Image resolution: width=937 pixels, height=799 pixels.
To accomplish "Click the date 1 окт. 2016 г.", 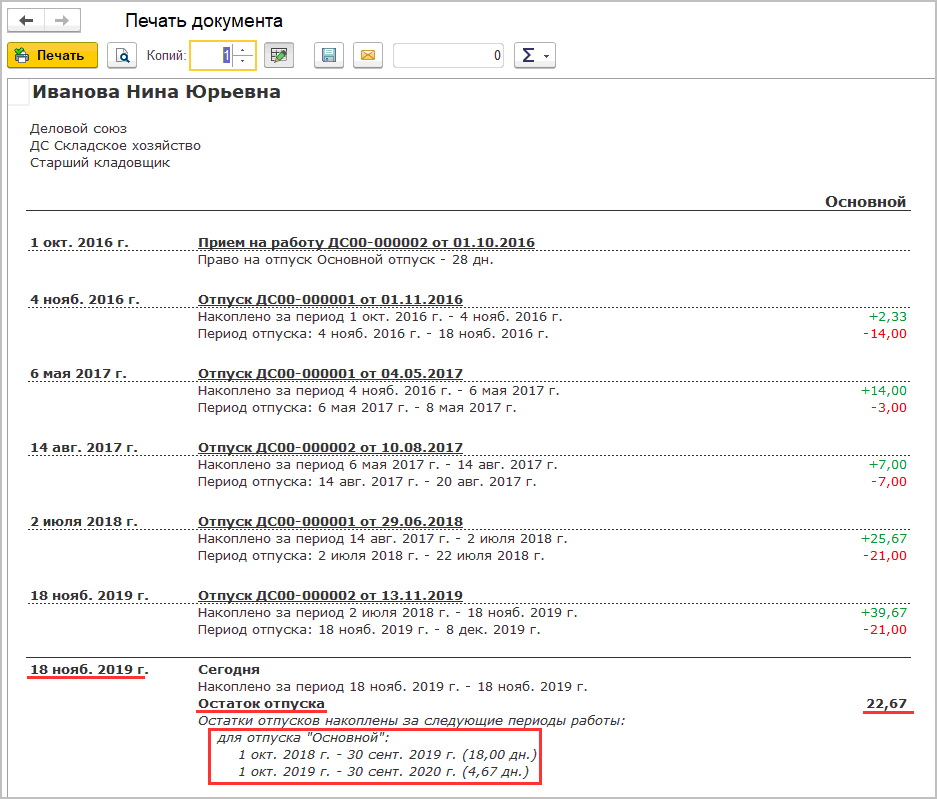I will [x=79, y=243].
